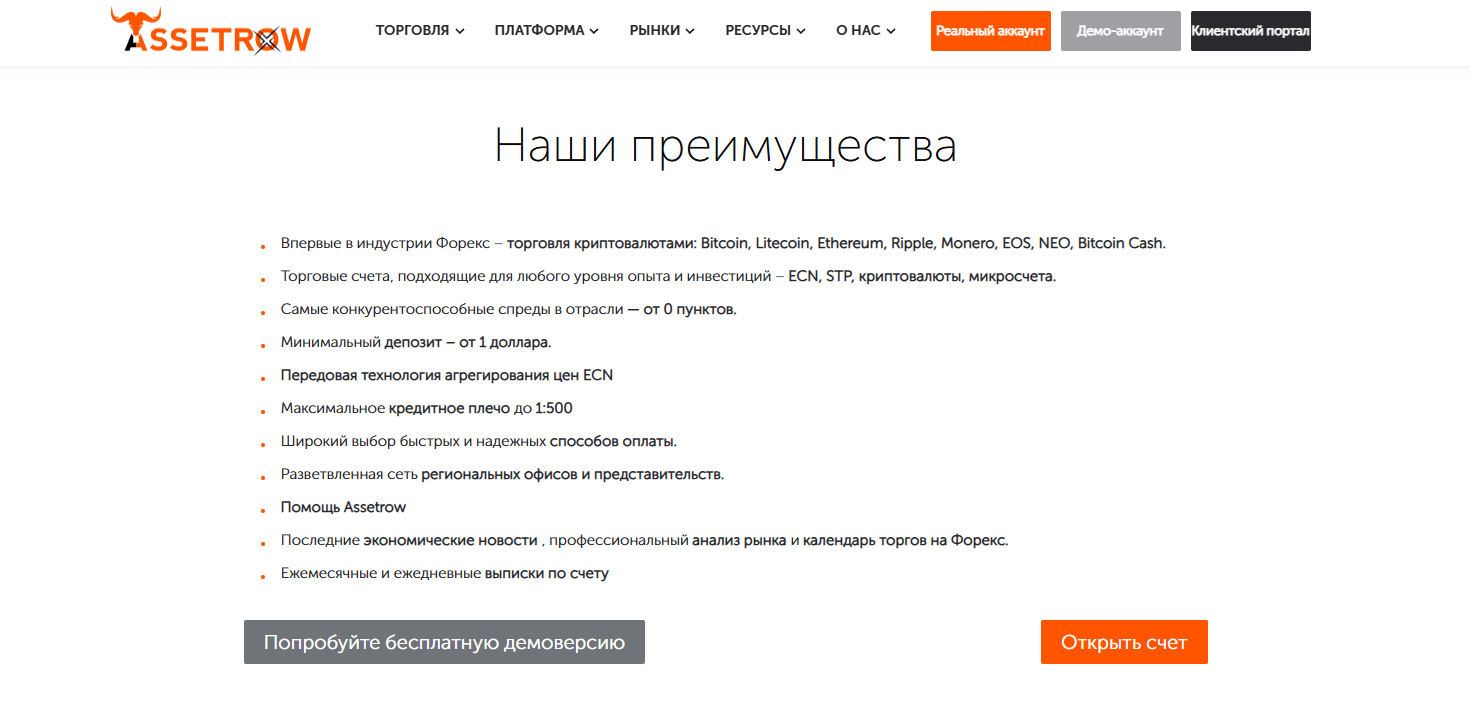This screenshot has width=1470, height=719.
Task: Click the text Самые конкурентоспособные спреды в отрасли
Action: click(452, 309)
